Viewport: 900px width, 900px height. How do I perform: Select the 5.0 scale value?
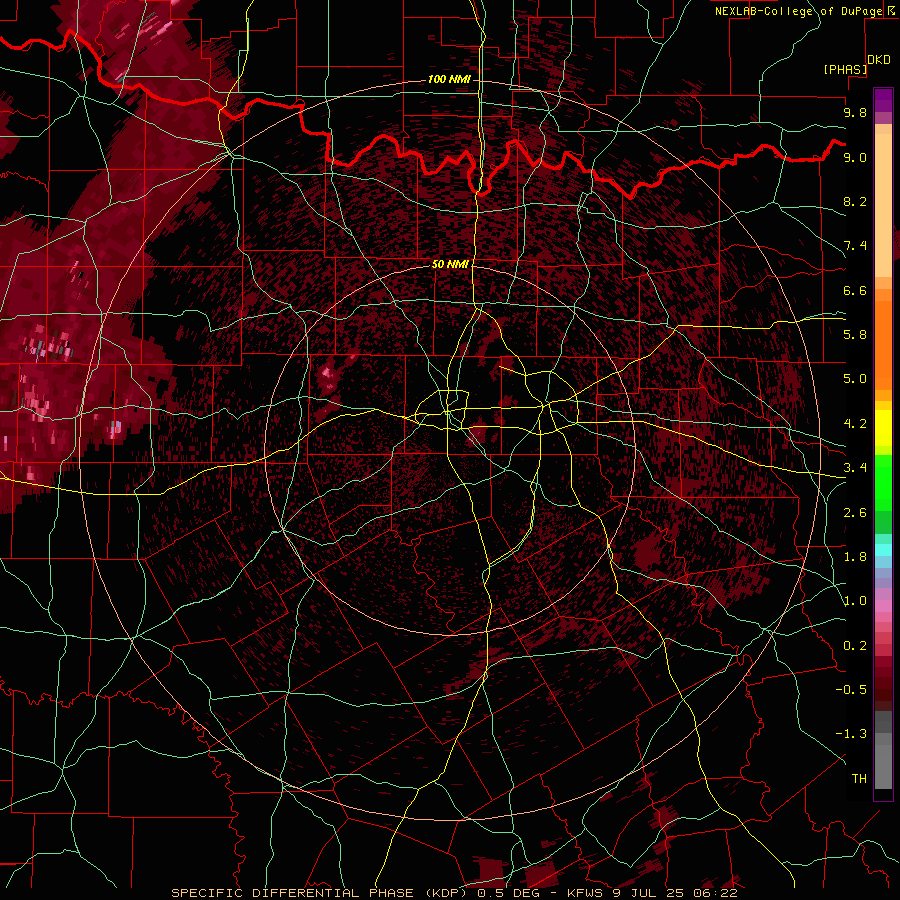click(x=855, y=379)
